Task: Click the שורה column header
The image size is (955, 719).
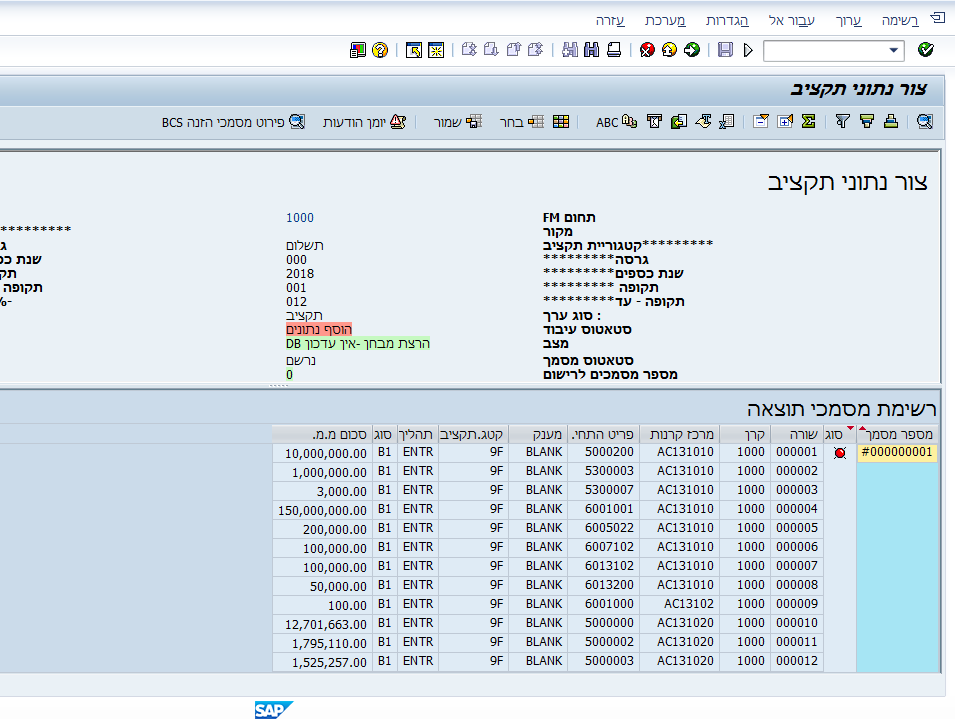Action: click(797, 434)
